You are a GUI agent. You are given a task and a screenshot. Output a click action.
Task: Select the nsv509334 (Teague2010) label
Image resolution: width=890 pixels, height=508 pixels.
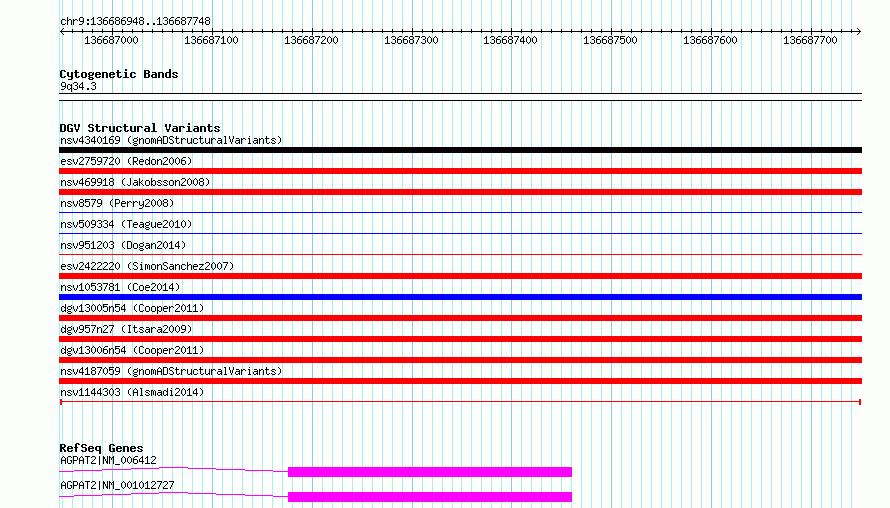[126, 224]
